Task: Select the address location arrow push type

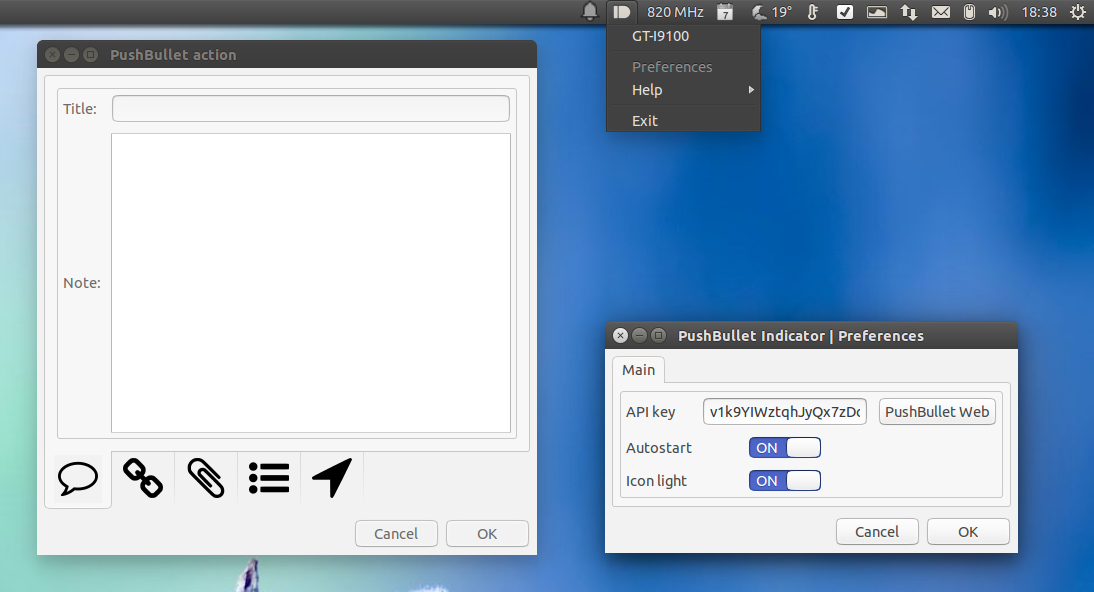Action: (x=332, y=478)
